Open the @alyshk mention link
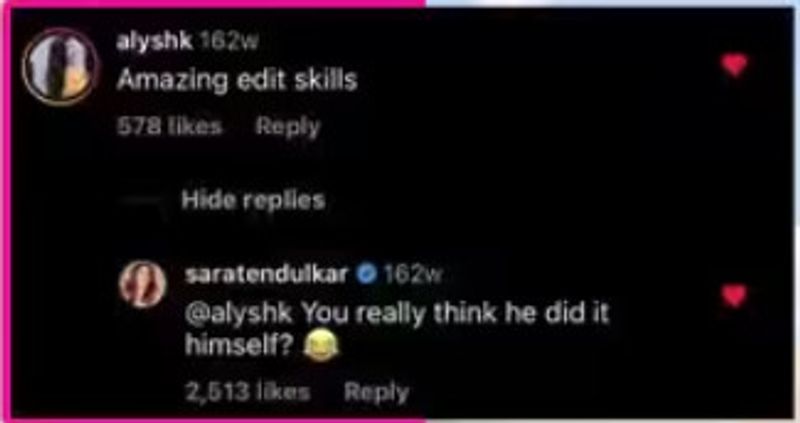Screen dimensions: 800x423 tap(238, 314)
